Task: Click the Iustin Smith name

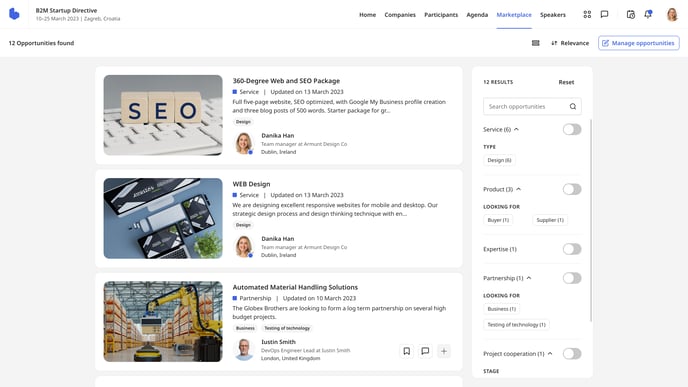Action: click(x=278, y=342)
